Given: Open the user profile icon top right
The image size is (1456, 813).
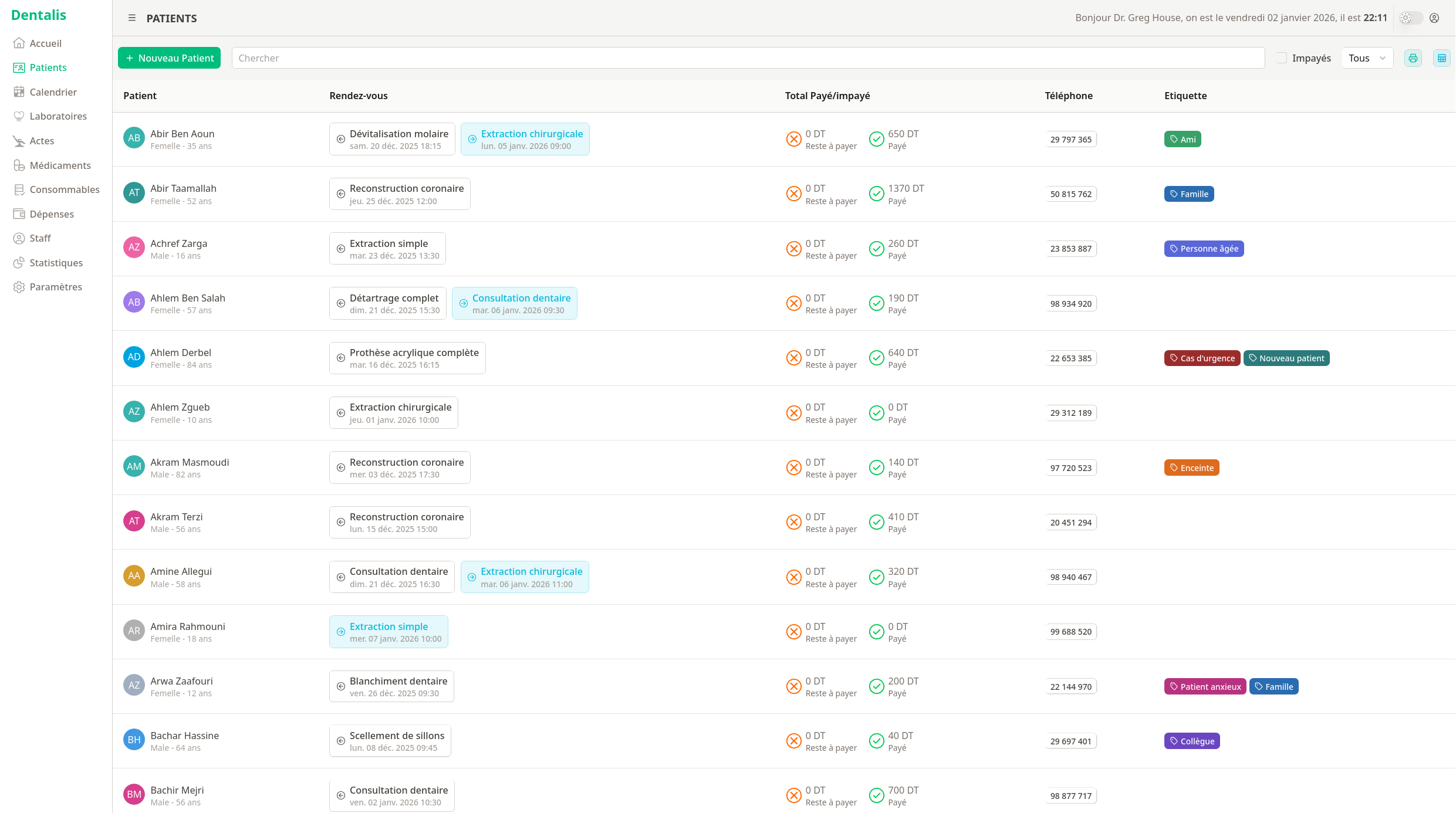Looking at the screenshot, I should pyautogui.click(x=1434, y=18).
